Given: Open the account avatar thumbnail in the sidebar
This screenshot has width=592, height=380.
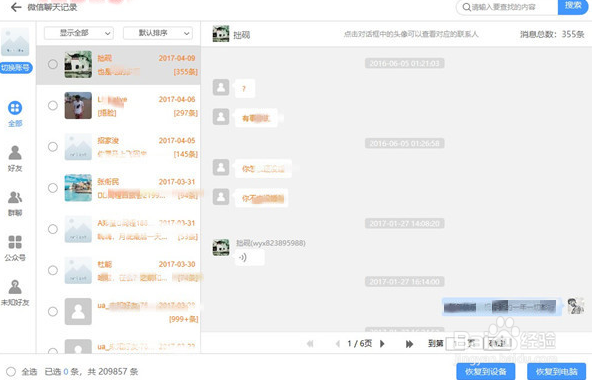Looking at the screenshot, I should [15, 42].
